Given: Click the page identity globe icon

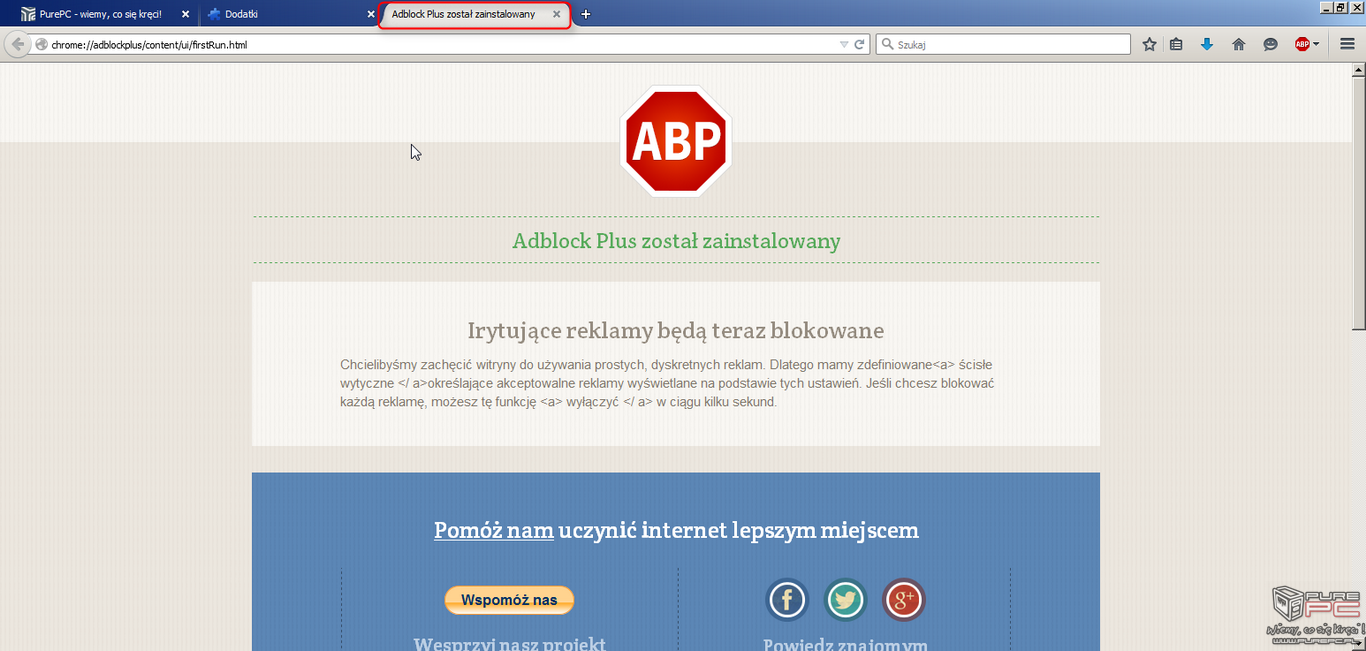Looking at the screenshot, I should tap(41, 44).
